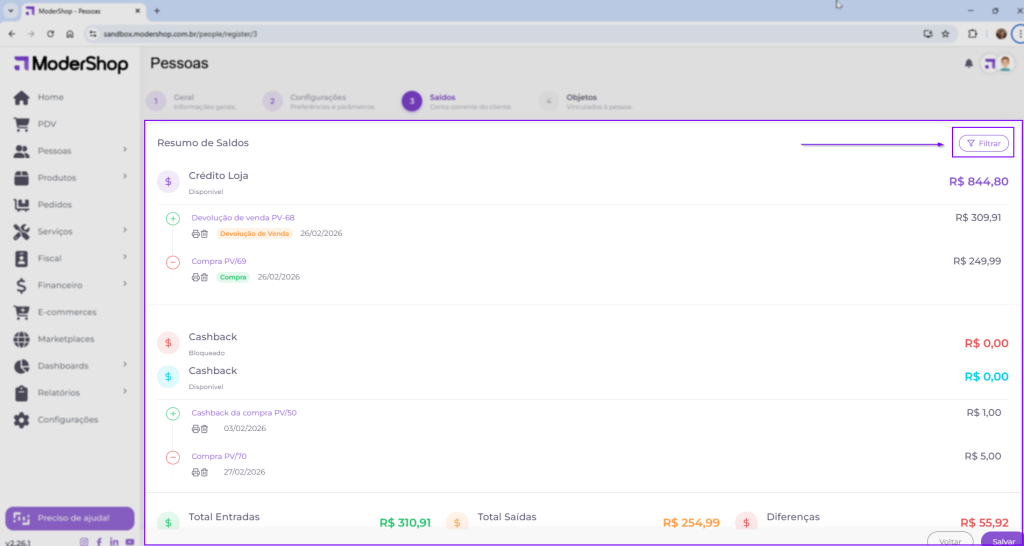Click print icon under Cashback da compra PV/50
Viewport: 1024px width, 546px height.
tap(196, 428)
